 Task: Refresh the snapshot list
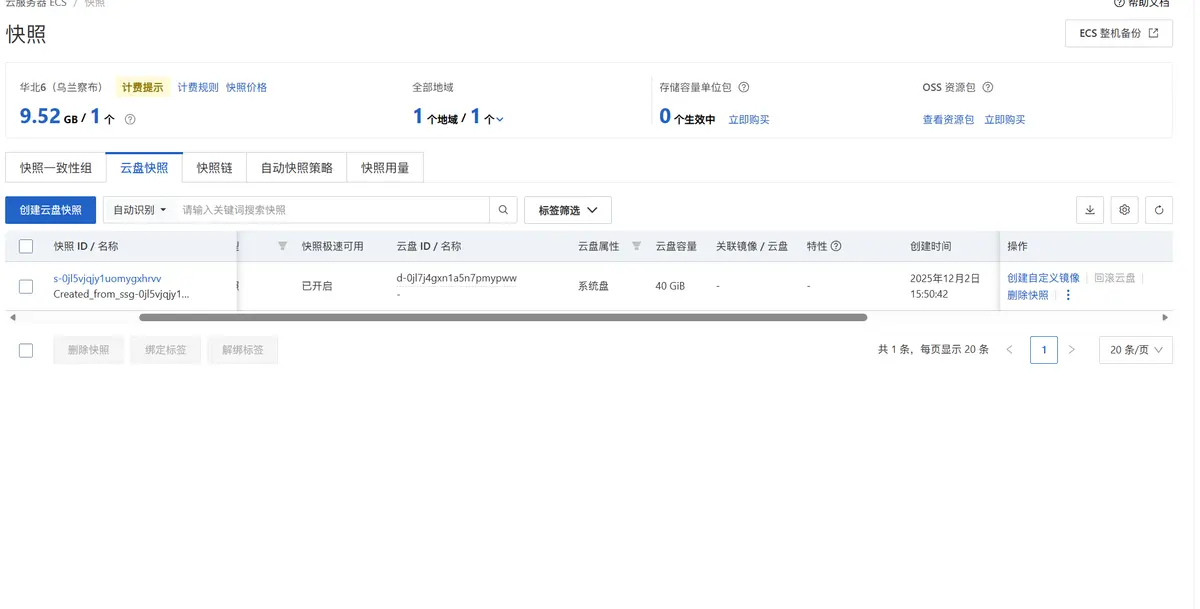(x=1159, y=210)
